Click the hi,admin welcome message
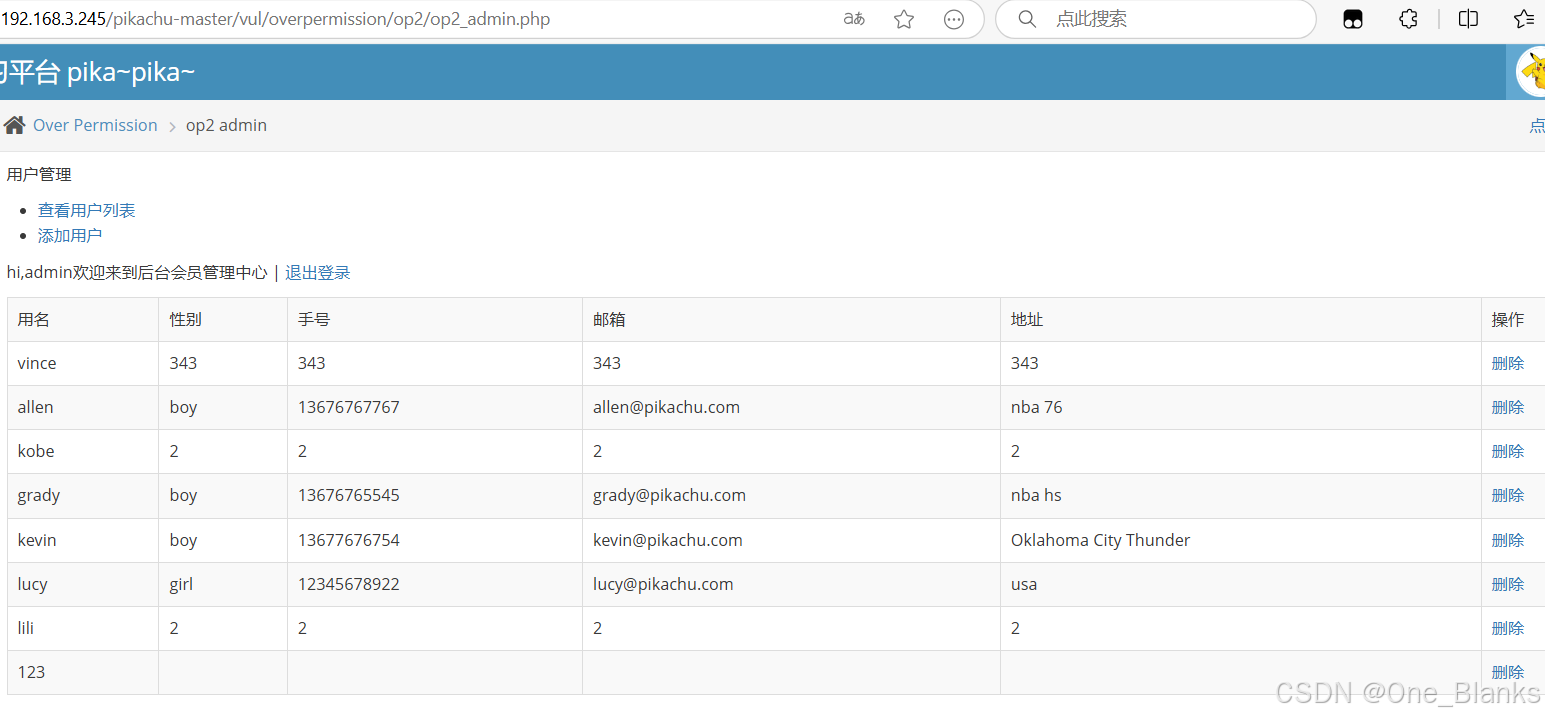 pos(137,272)
